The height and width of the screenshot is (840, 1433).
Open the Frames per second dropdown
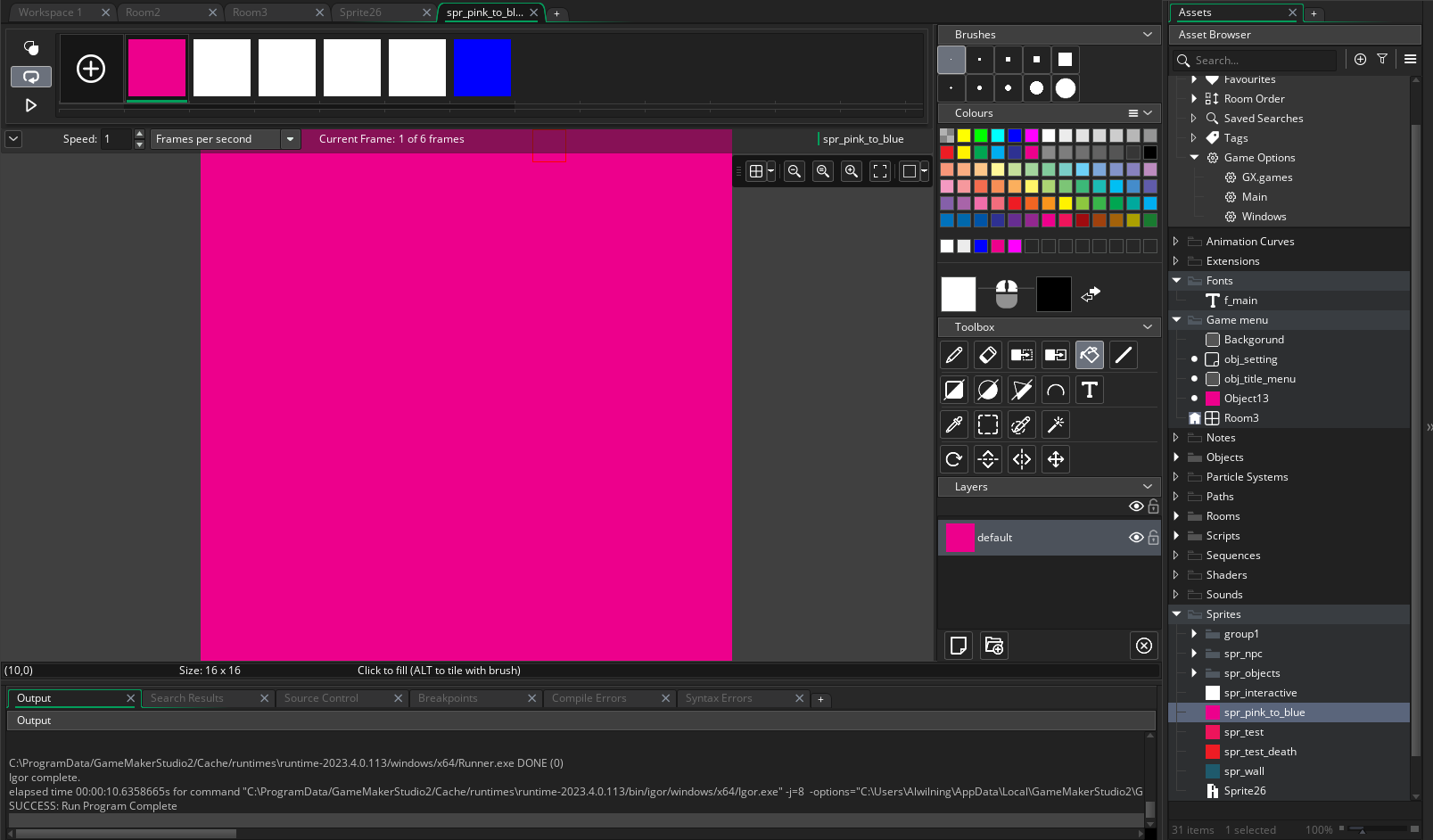pyautogui.click(x=290, y=139)
